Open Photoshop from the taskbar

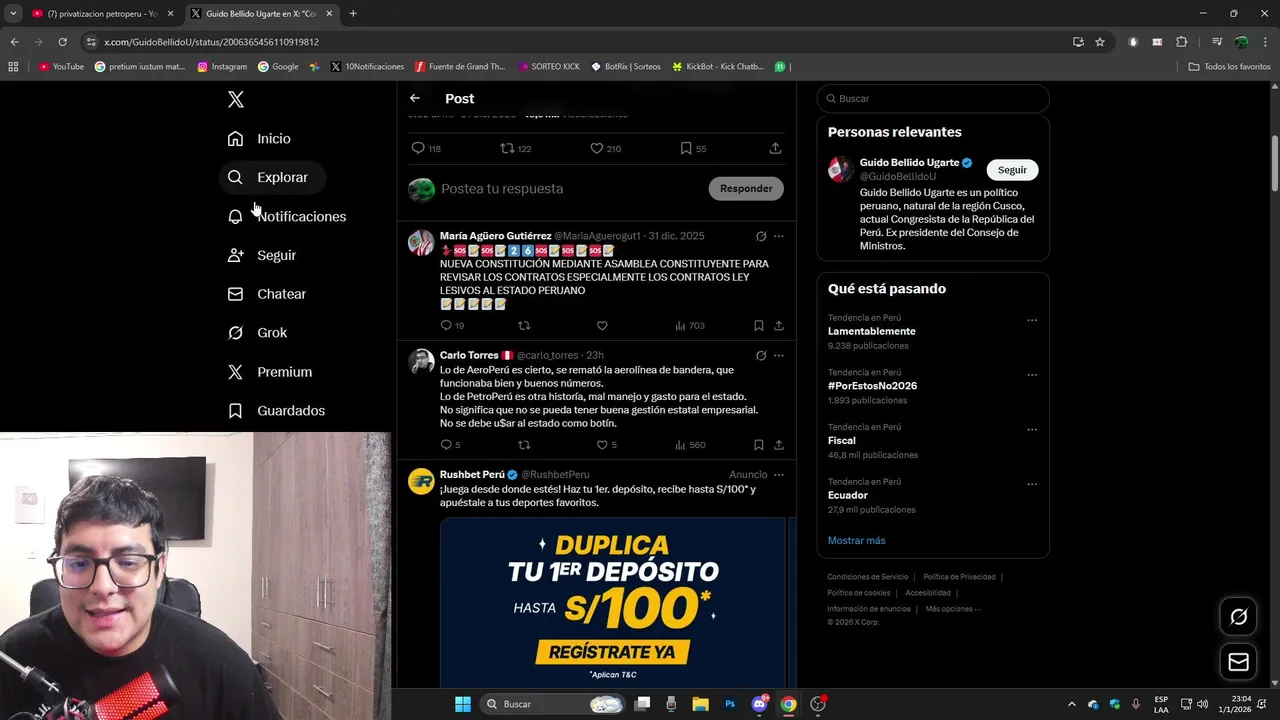730,704
